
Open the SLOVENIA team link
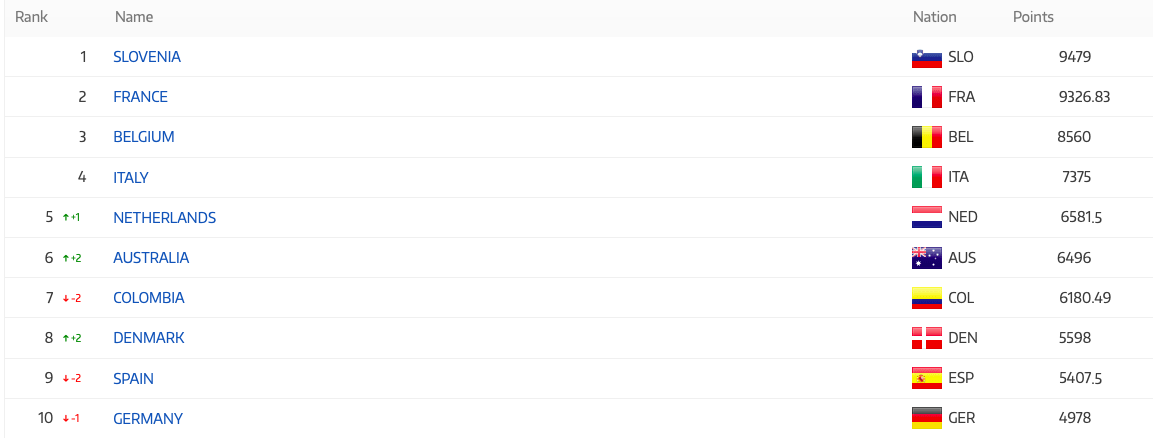point(147,57)
